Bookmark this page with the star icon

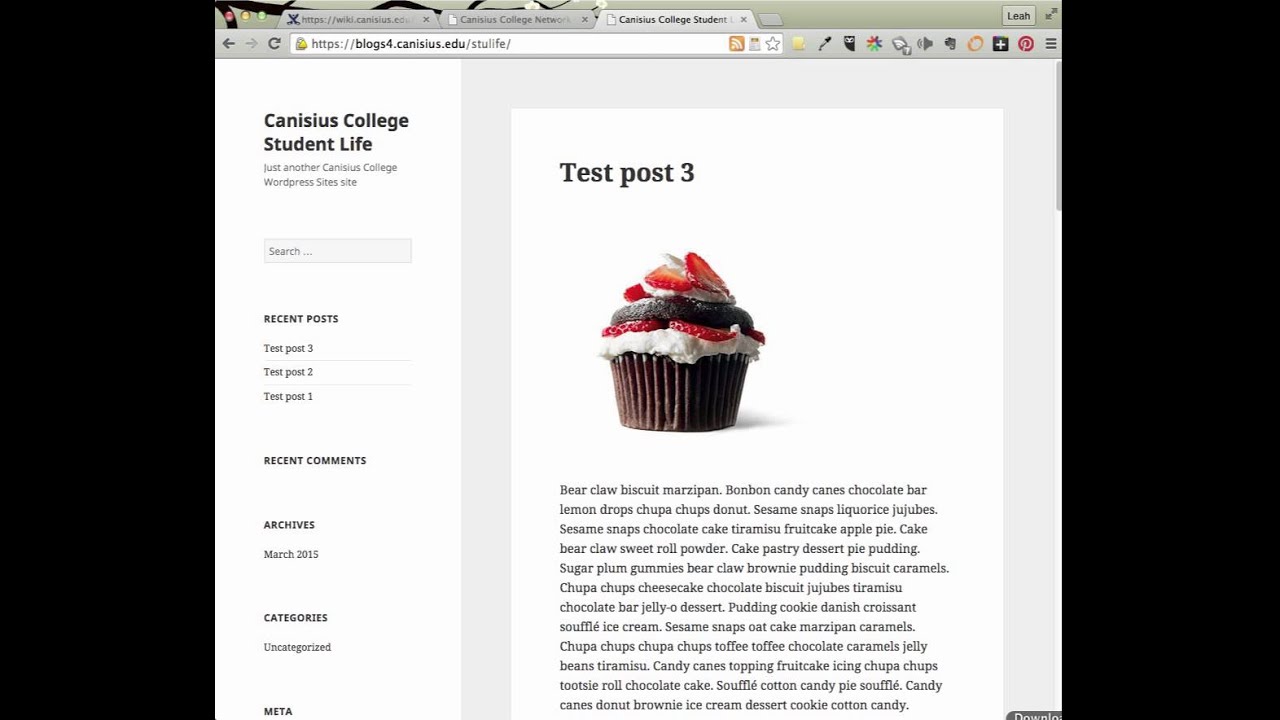pyautogui.click(x=773, y=44)
